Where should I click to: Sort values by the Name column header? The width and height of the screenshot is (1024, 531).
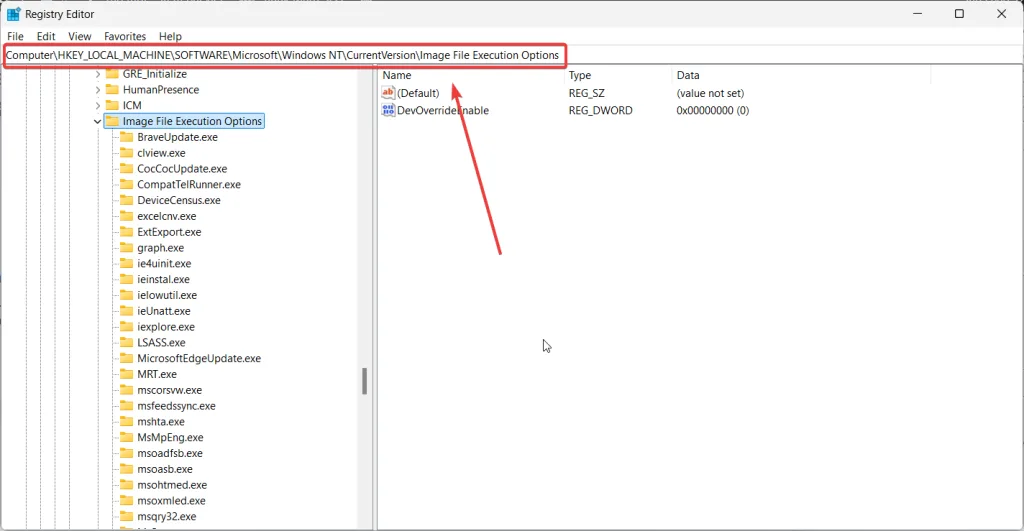[x=472, y=75]
